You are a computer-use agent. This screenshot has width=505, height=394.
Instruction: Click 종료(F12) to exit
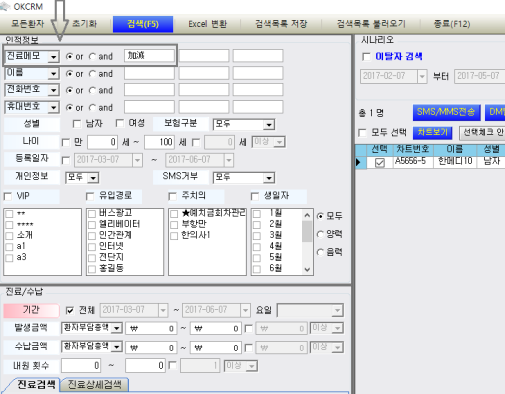[x=452, y=24]
